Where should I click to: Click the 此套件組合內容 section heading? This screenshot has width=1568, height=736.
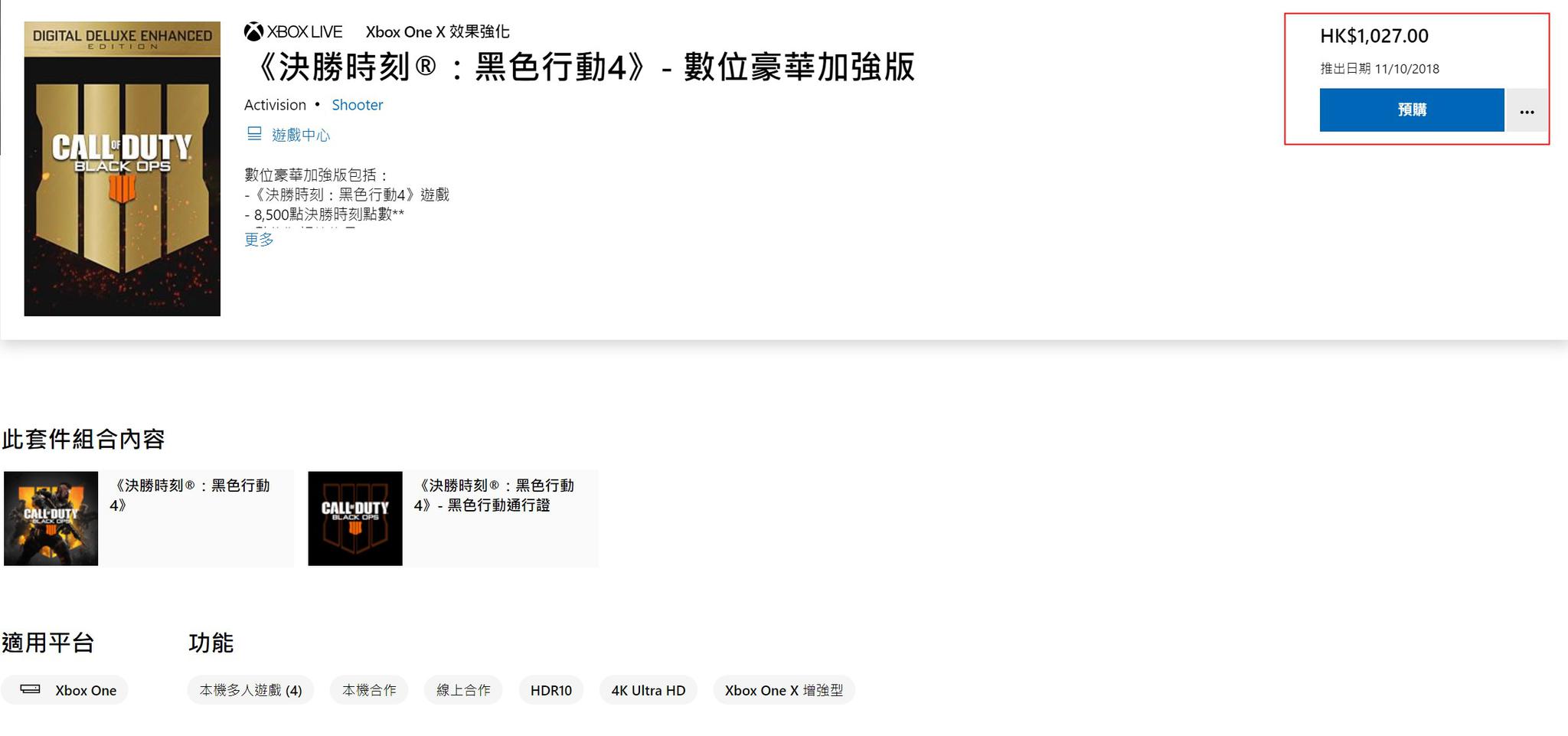tap(83, 439)
